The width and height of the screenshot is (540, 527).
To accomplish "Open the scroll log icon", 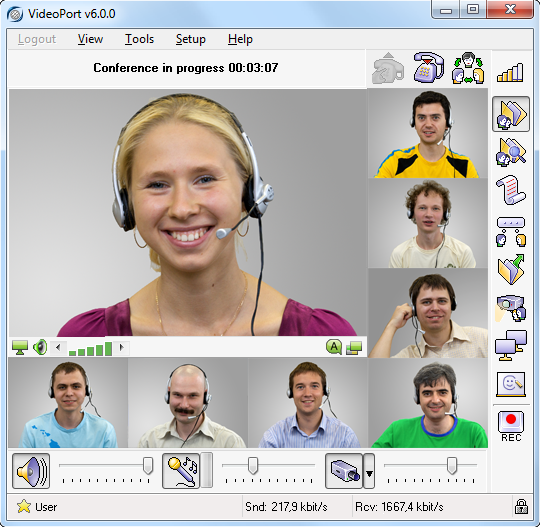I will coord(511,190).
